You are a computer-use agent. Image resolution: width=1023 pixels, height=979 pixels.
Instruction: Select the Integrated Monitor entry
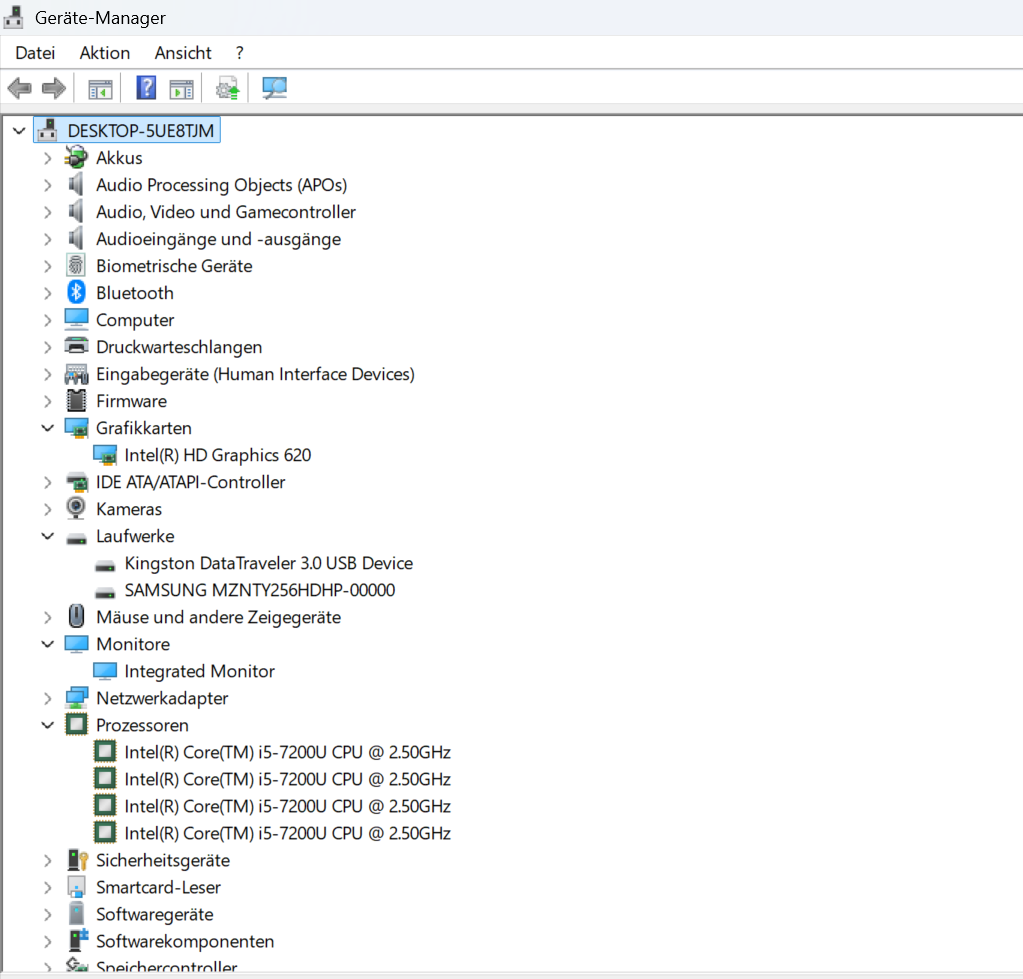point(199,671)
